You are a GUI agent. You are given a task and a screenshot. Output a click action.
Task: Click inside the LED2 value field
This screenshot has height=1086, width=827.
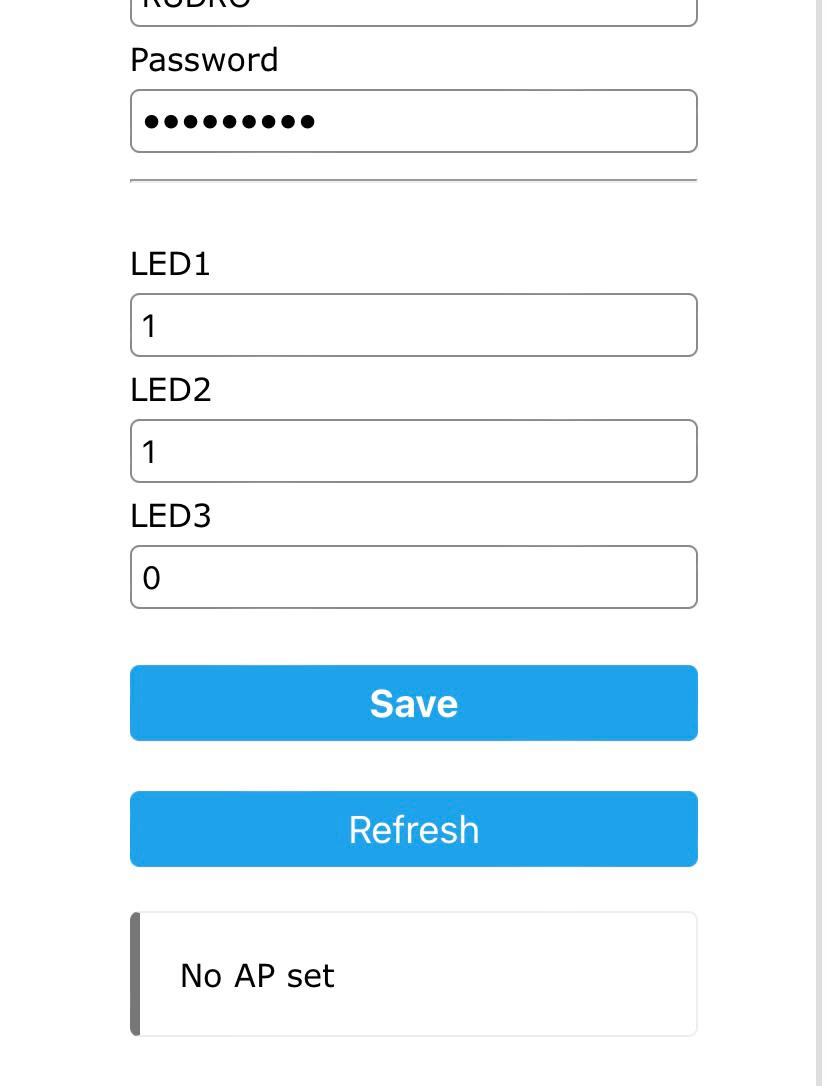413,451
